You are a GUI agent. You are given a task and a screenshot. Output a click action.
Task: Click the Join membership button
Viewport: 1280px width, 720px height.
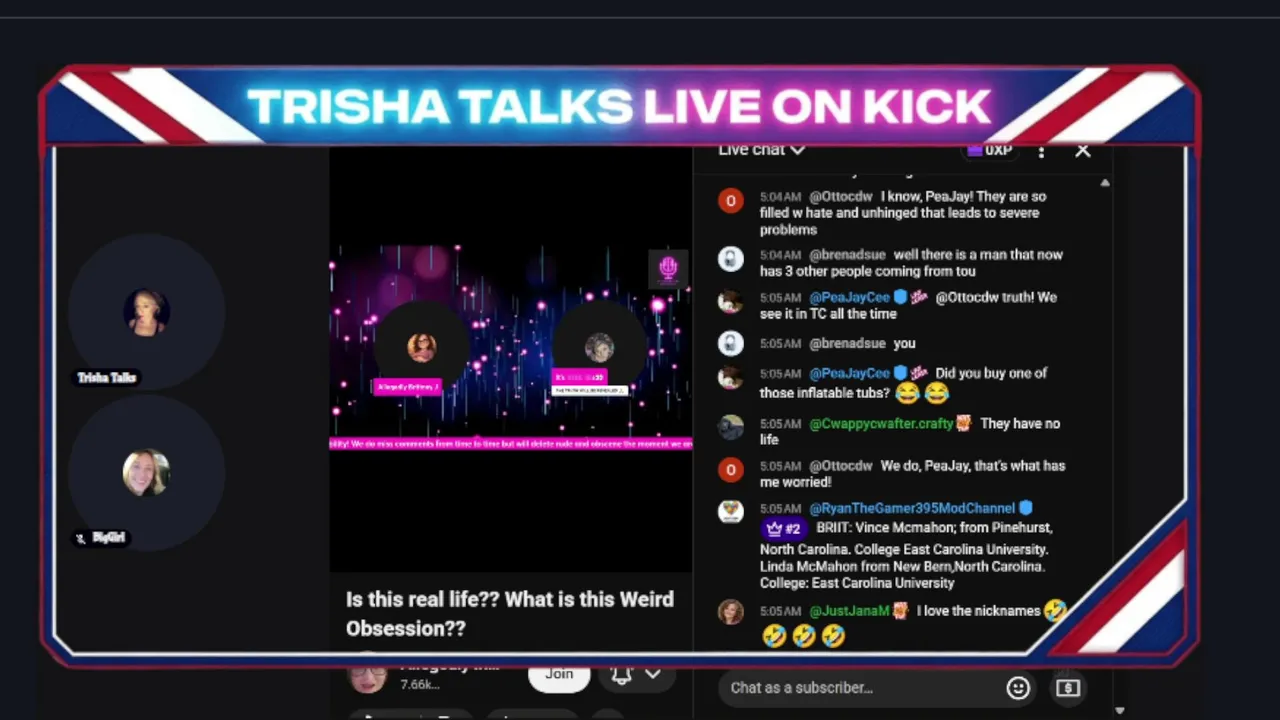coord(559,675)
